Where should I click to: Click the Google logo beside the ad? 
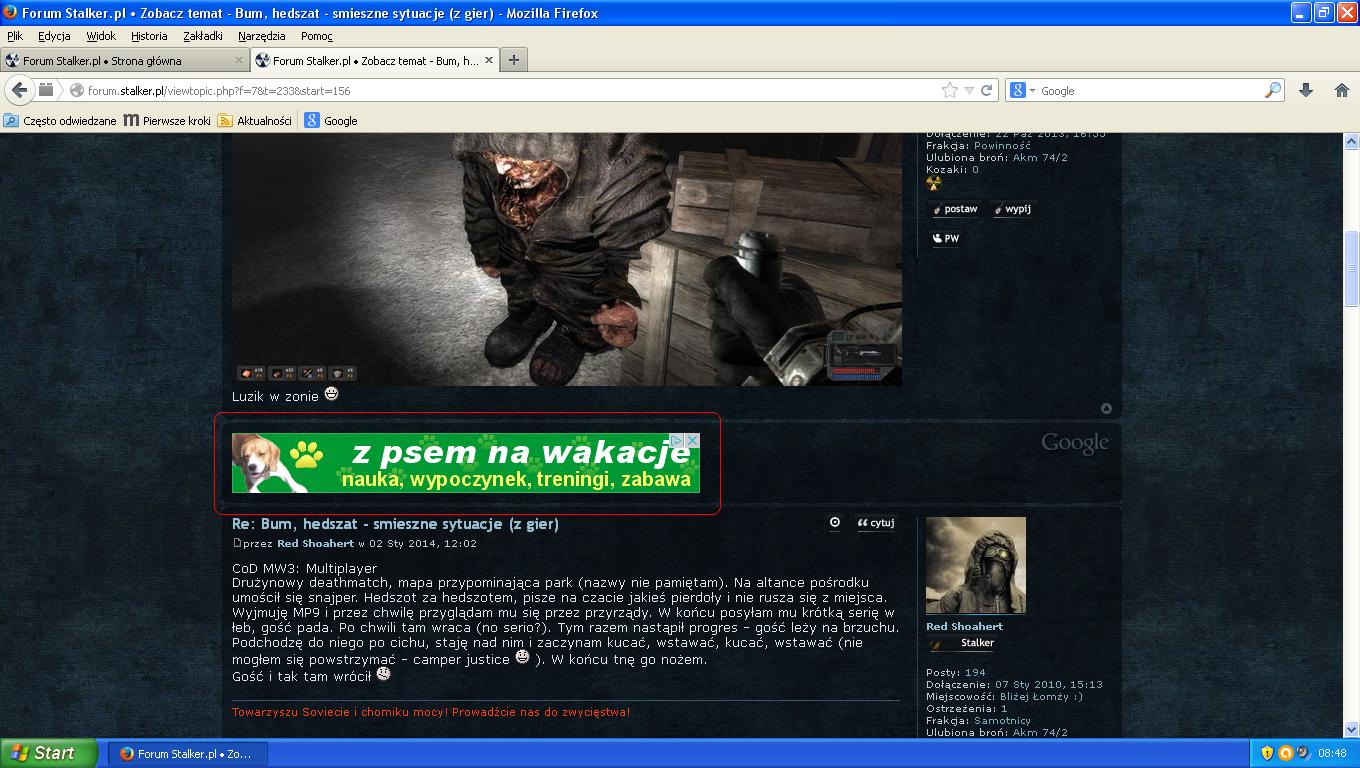1075,443
